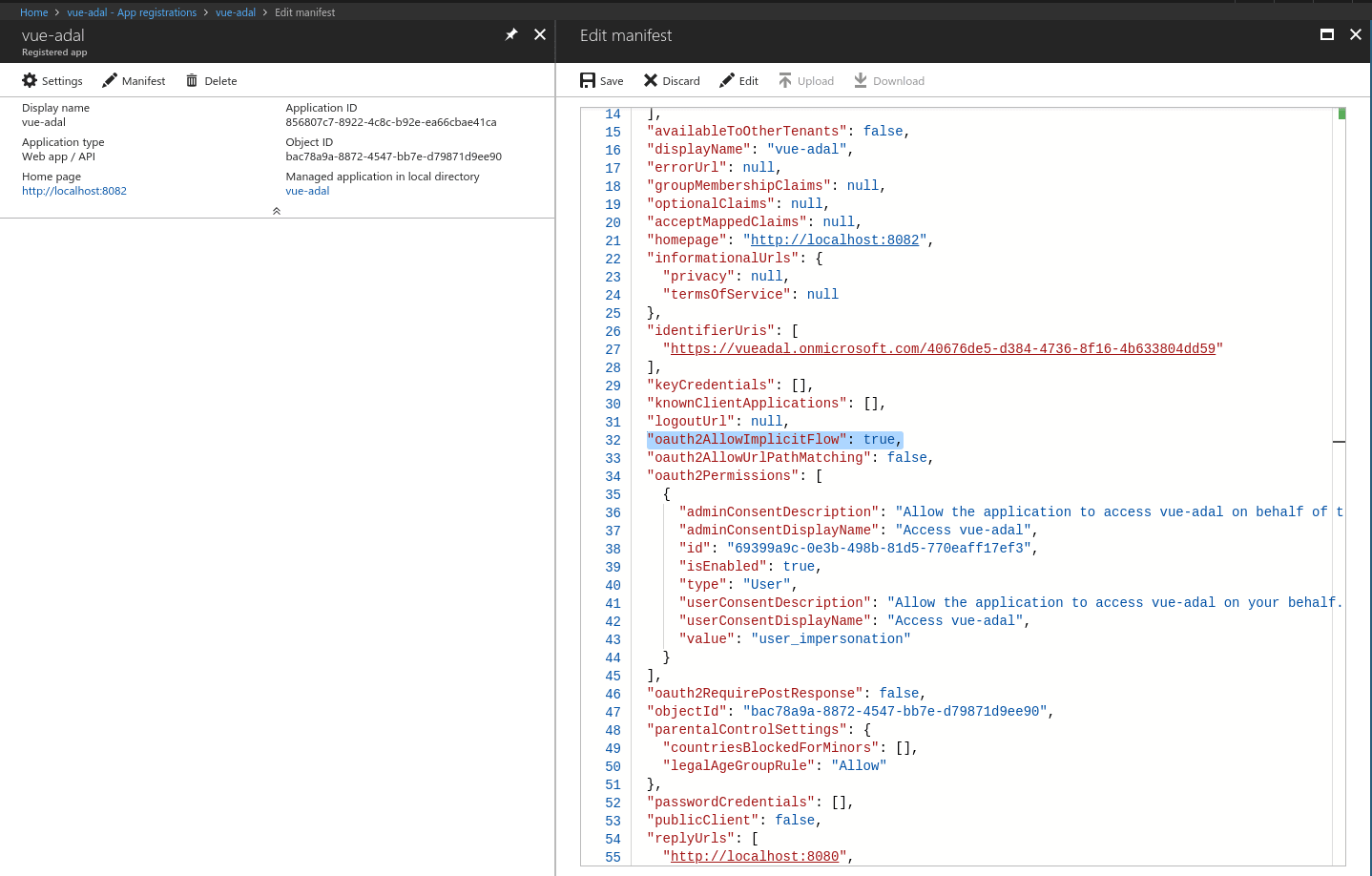Click the "availableToOtherTenants" key
This screenshot has height=876, width=1372.
click(747, 132)
